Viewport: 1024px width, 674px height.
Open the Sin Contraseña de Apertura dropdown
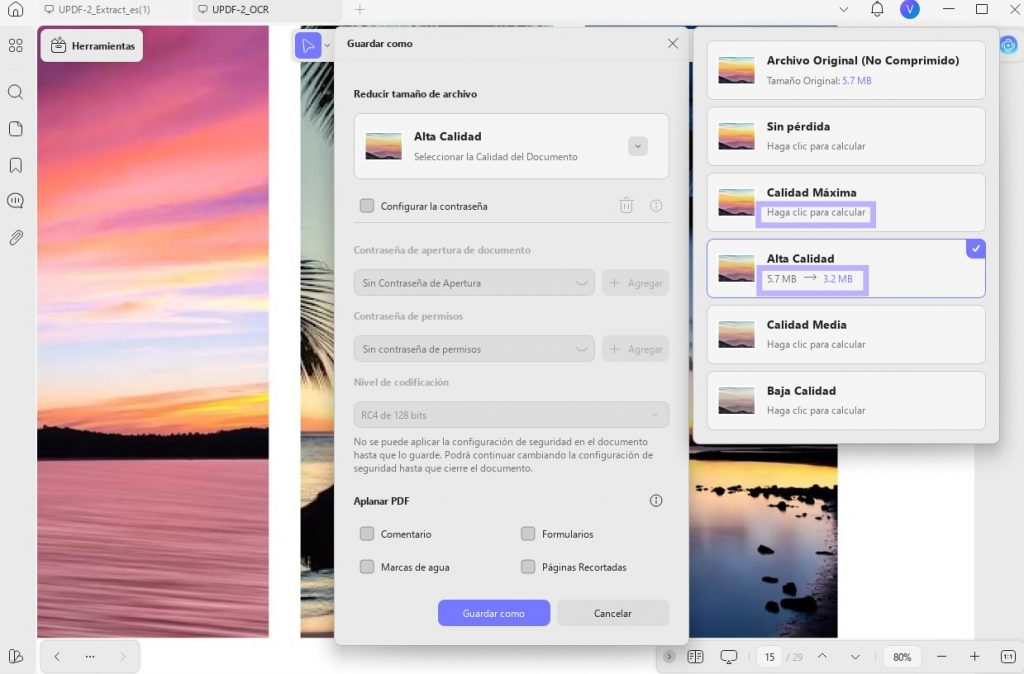474,283
